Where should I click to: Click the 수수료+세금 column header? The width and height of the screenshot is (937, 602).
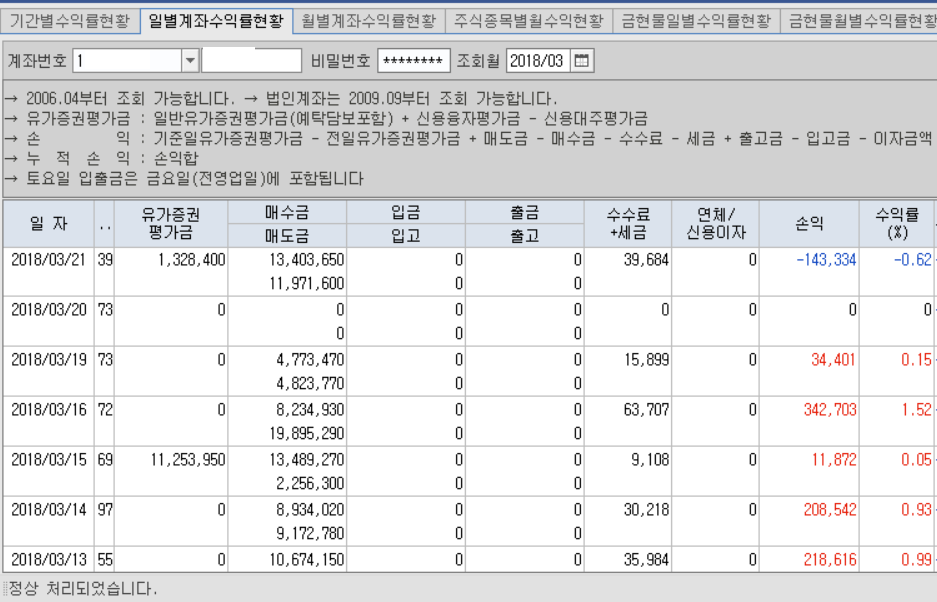628,224
